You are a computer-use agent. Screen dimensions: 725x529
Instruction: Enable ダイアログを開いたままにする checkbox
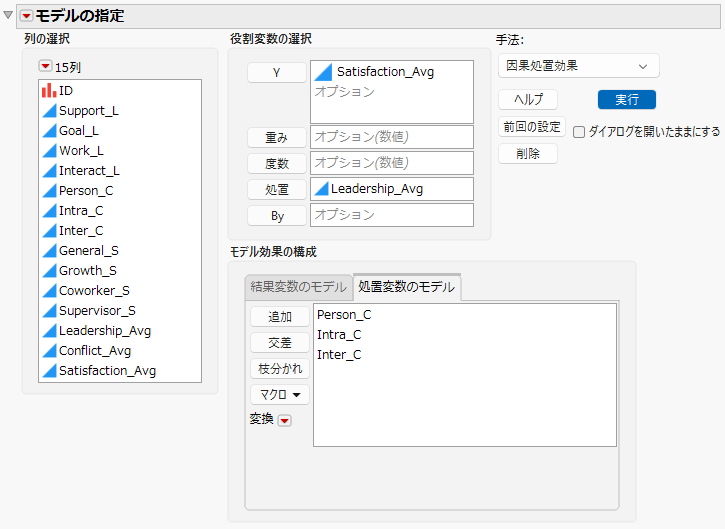[578, 132]
